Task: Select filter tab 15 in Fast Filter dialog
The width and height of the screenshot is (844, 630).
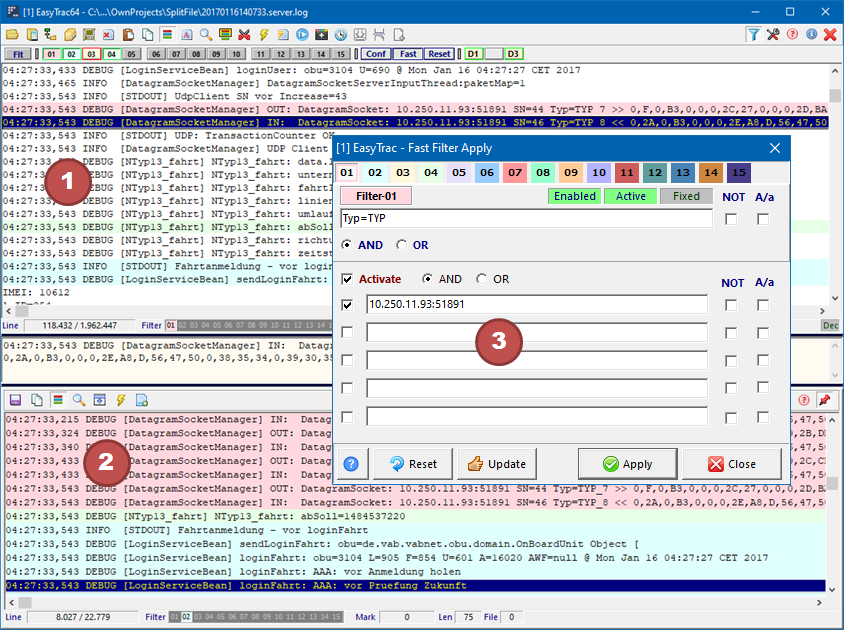Action: 739,173
